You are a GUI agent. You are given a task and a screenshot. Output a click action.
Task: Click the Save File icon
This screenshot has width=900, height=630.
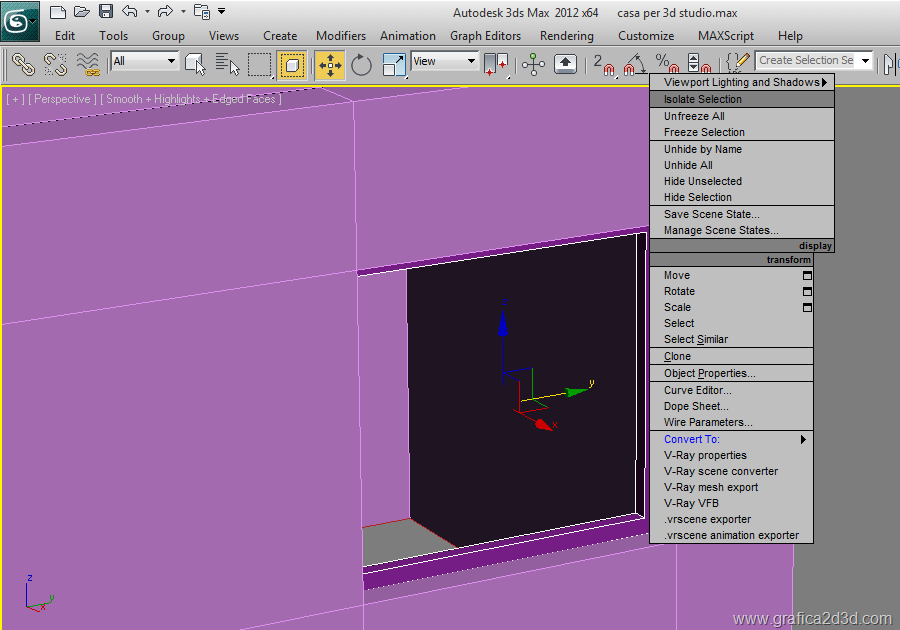pos(106,12)
